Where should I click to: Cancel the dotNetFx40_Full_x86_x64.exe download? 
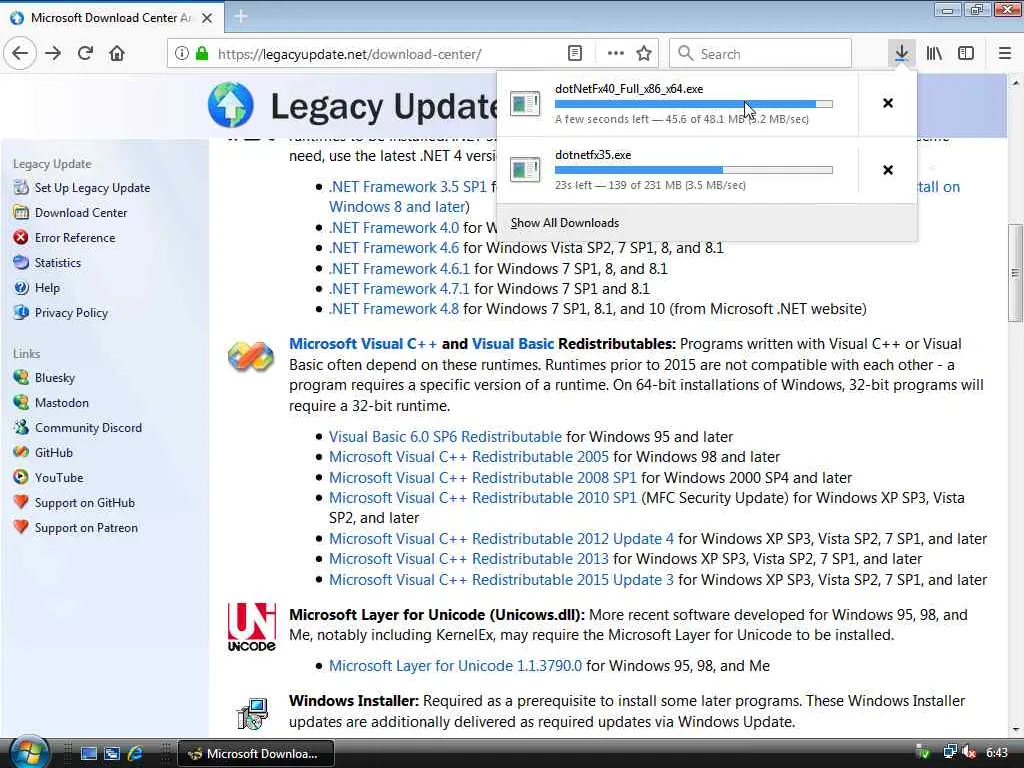888,103
